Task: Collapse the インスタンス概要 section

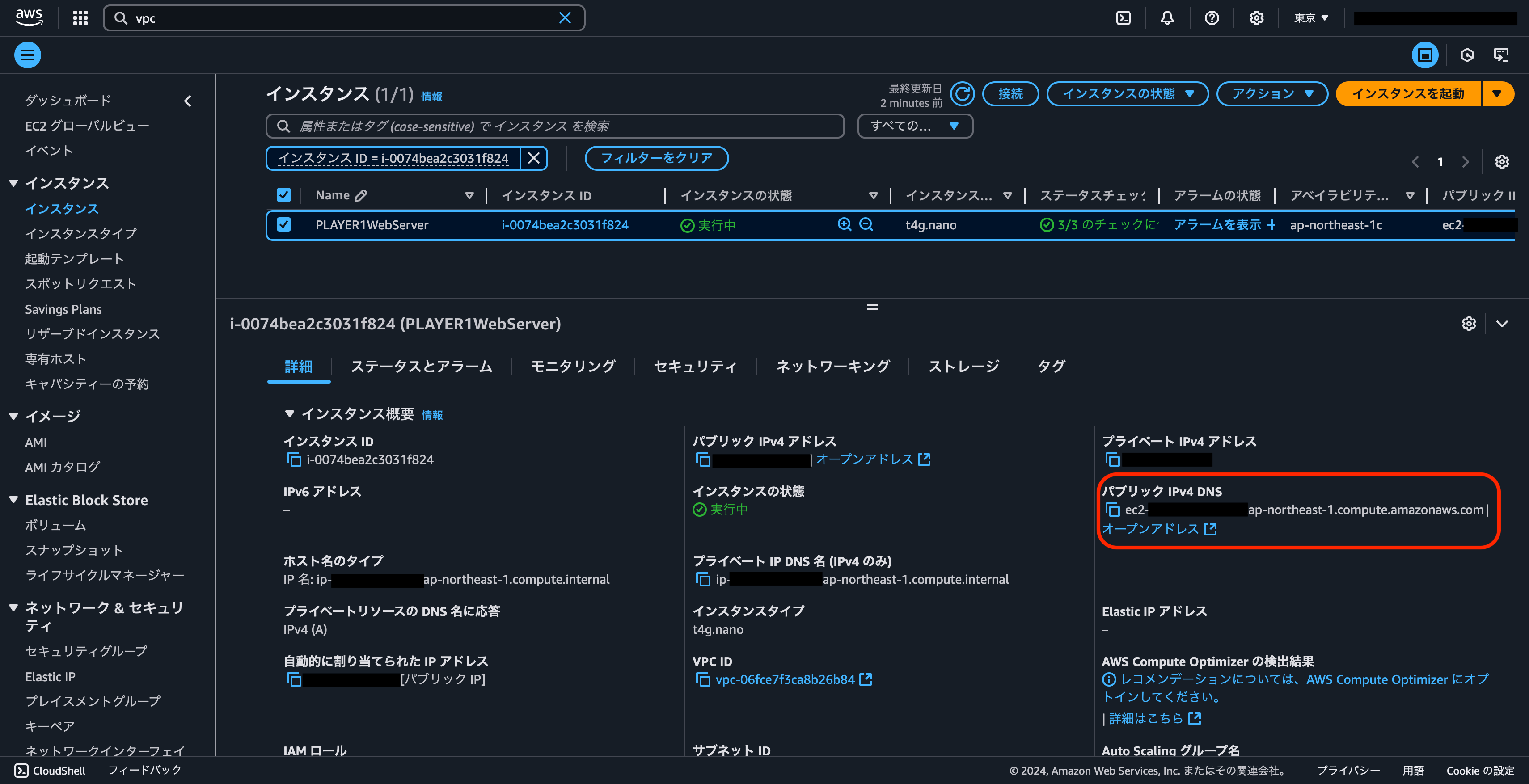Action: click(x=290, y=414)
